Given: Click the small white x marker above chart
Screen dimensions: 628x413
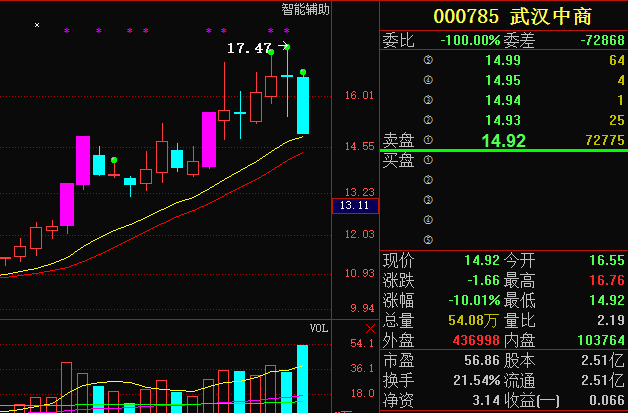Looking at the screenshot, I should point(37,25).
